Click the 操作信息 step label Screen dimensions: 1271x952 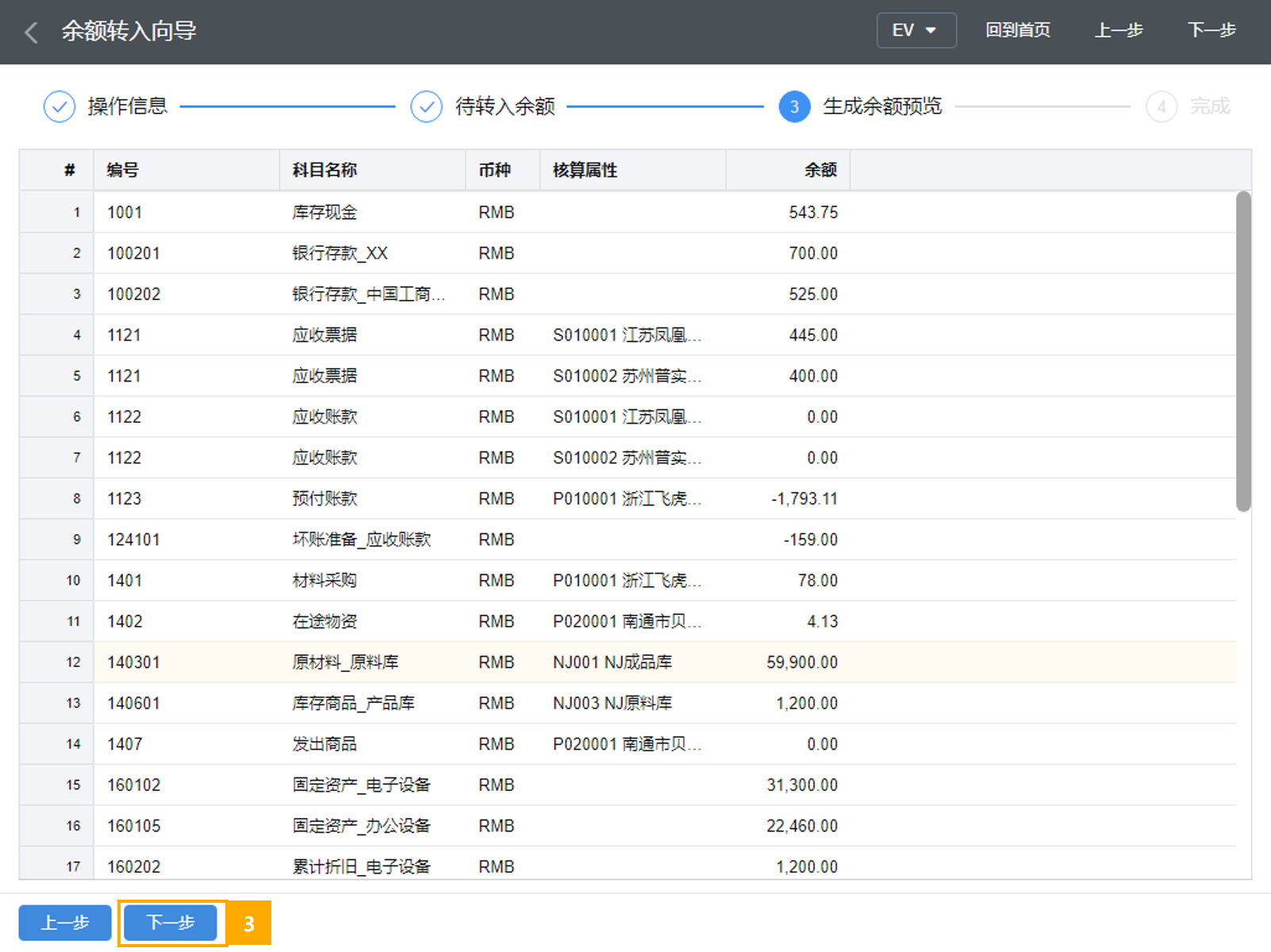[127, 106]
